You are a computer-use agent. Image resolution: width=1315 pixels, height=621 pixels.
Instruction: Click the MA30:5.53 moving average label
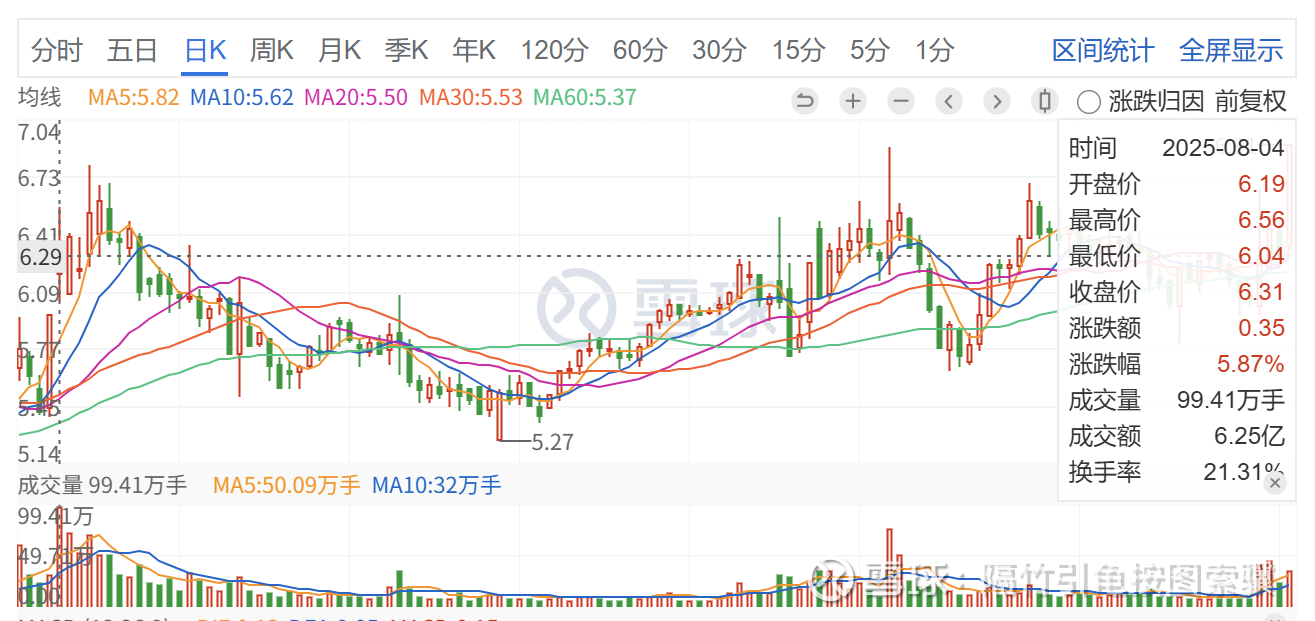471,98
